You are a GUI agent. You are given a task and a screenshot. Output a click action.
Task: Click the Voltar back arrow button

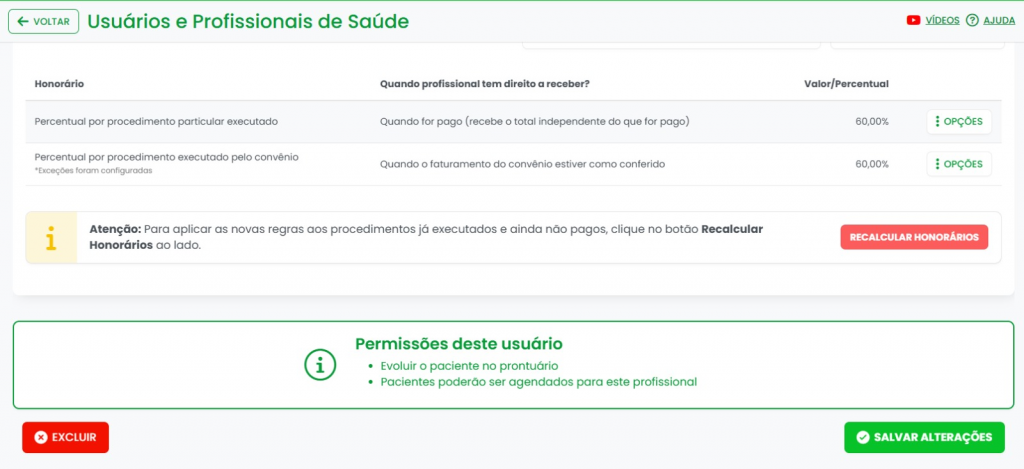[x=43, y=21]
